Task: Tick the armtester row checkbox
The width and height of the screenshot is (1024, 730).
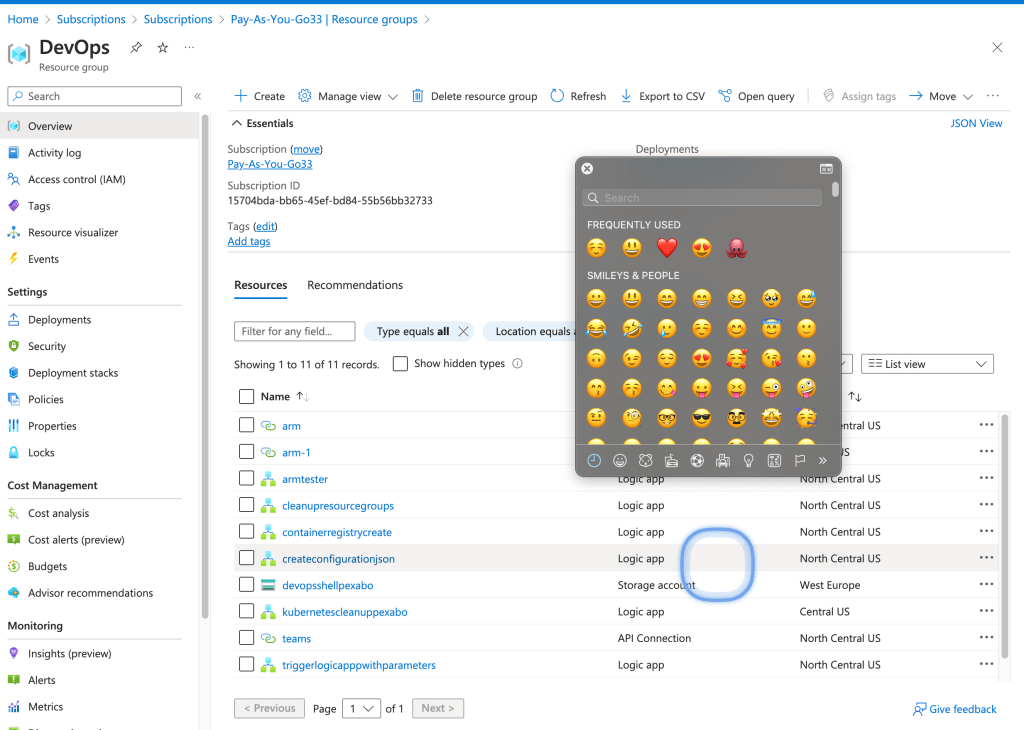Action: 246,479
